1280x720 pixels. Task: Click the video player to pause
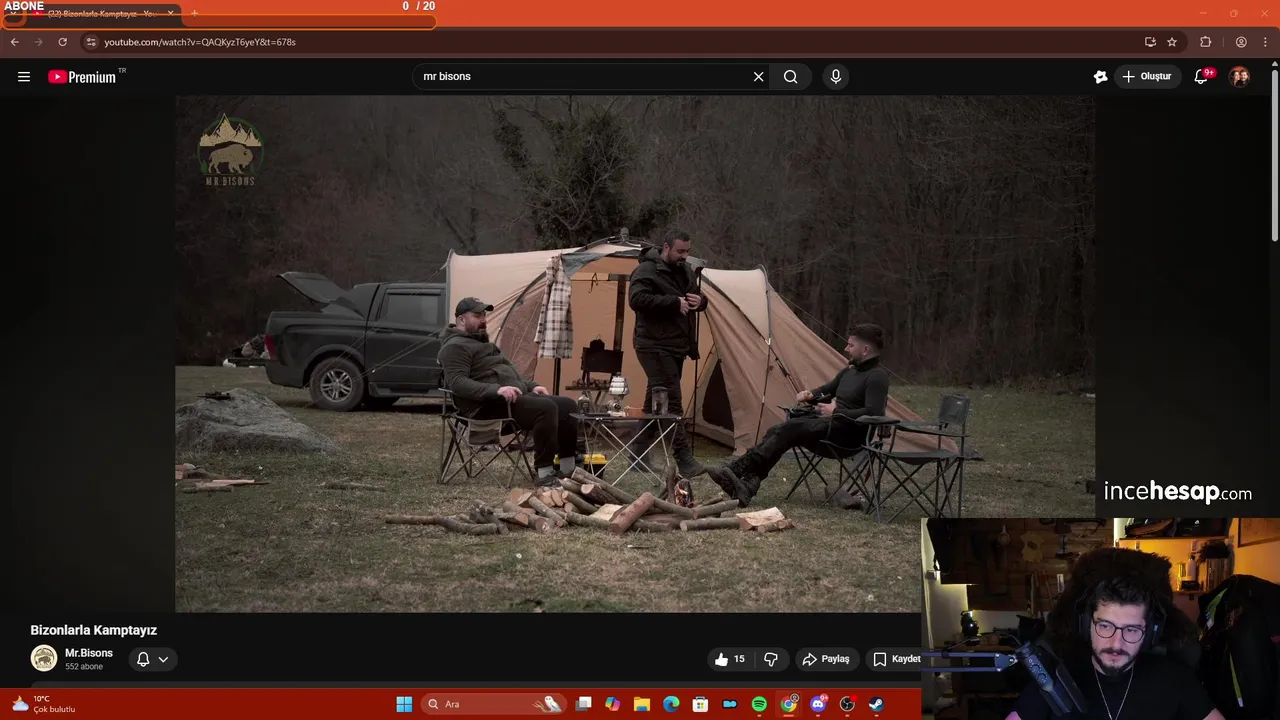point(635,353)
